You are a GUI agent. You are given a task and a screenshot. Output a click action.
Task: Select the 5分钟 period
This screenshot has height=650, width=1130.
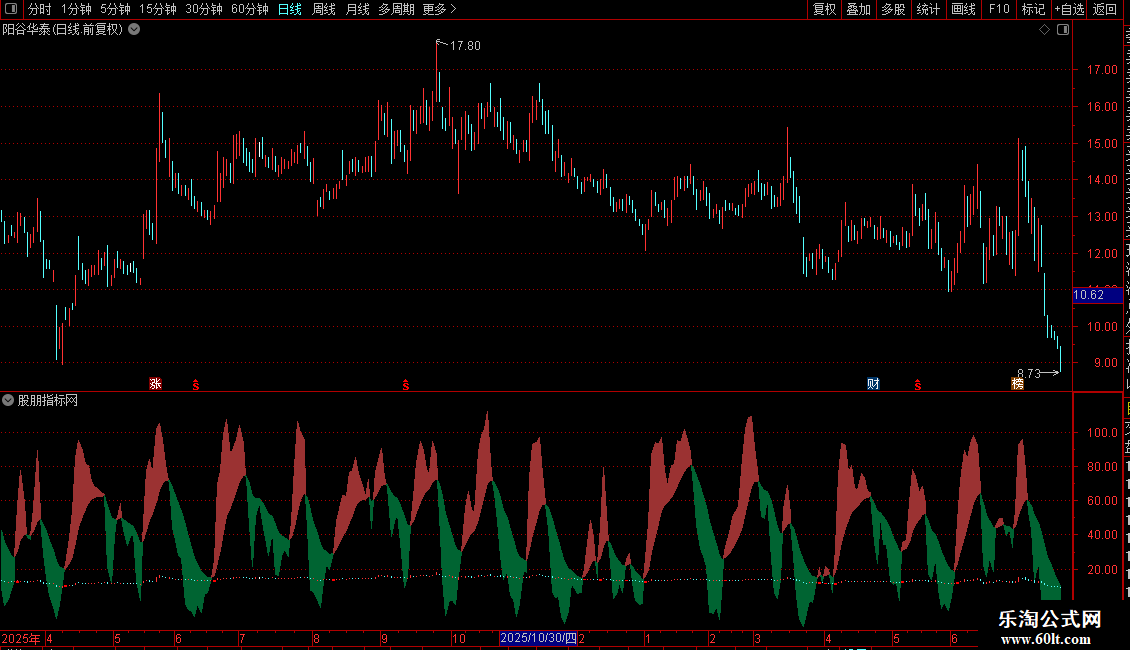pyautogui.click(x=115, y=9)
